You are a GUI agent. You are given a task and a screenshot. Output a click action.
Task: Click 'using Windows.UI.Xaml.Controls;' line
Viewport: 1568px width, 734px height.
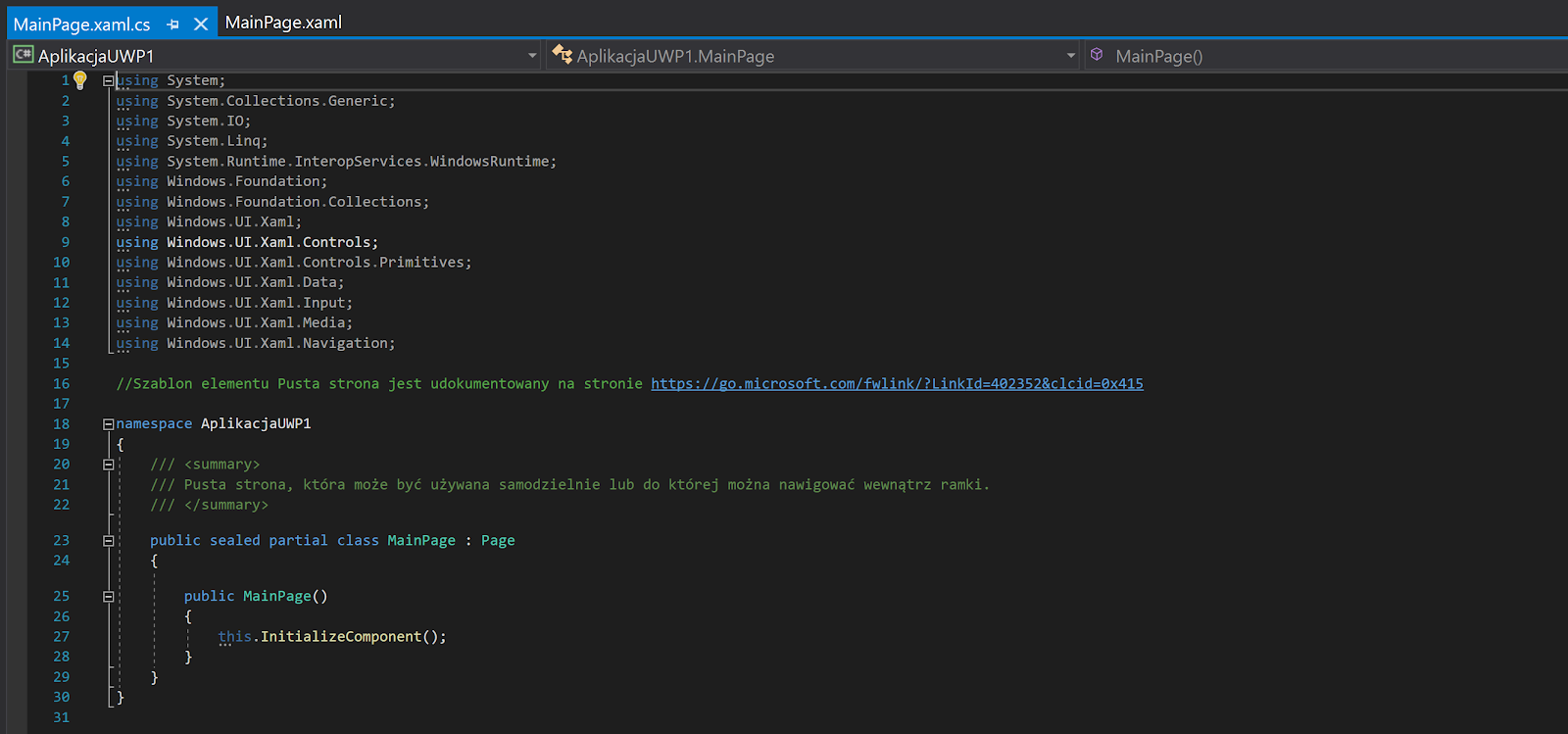tap(247, 242)
